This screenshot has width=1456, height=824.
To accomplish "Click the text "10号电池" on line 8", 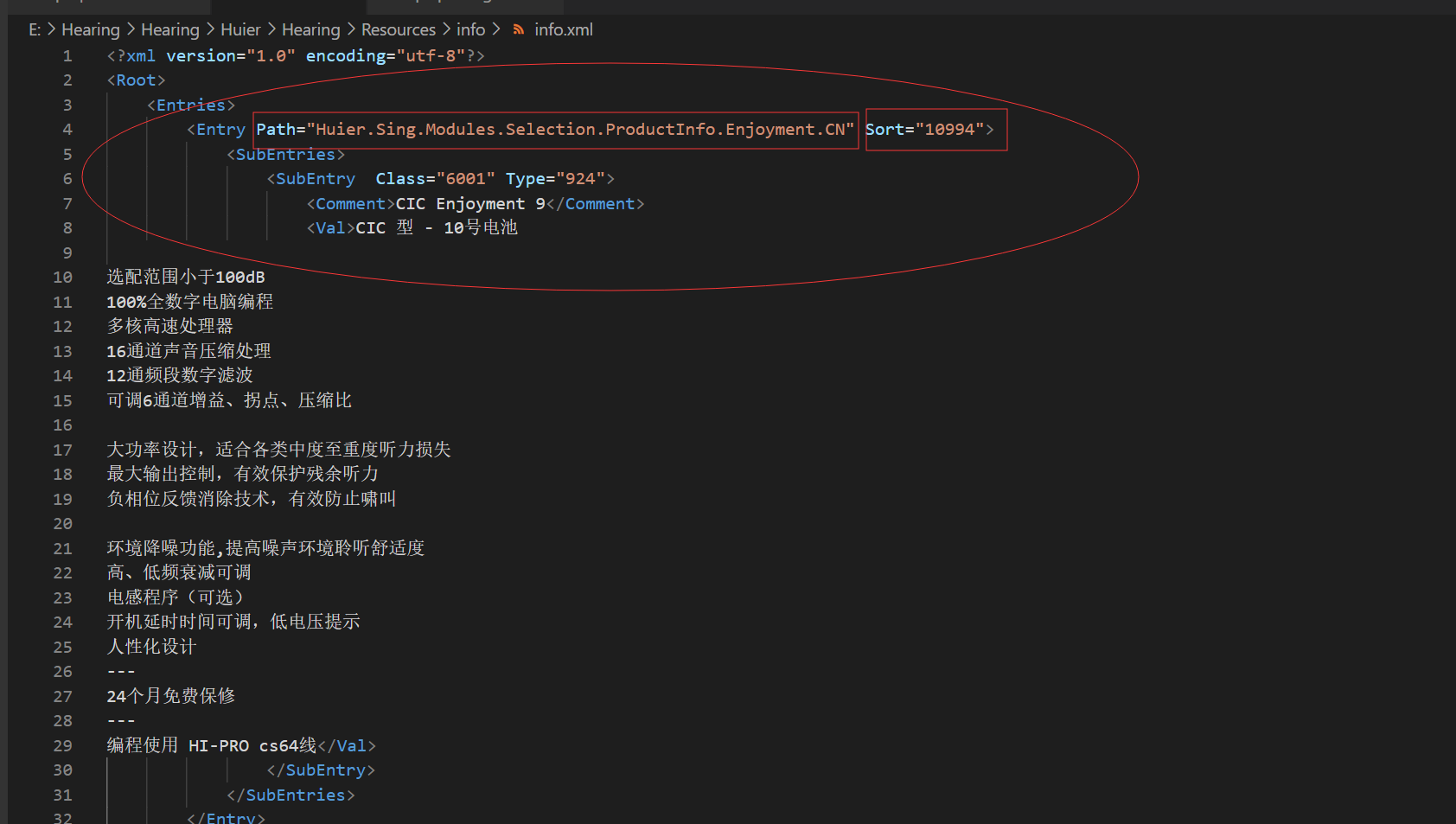I will pos(481,227).
